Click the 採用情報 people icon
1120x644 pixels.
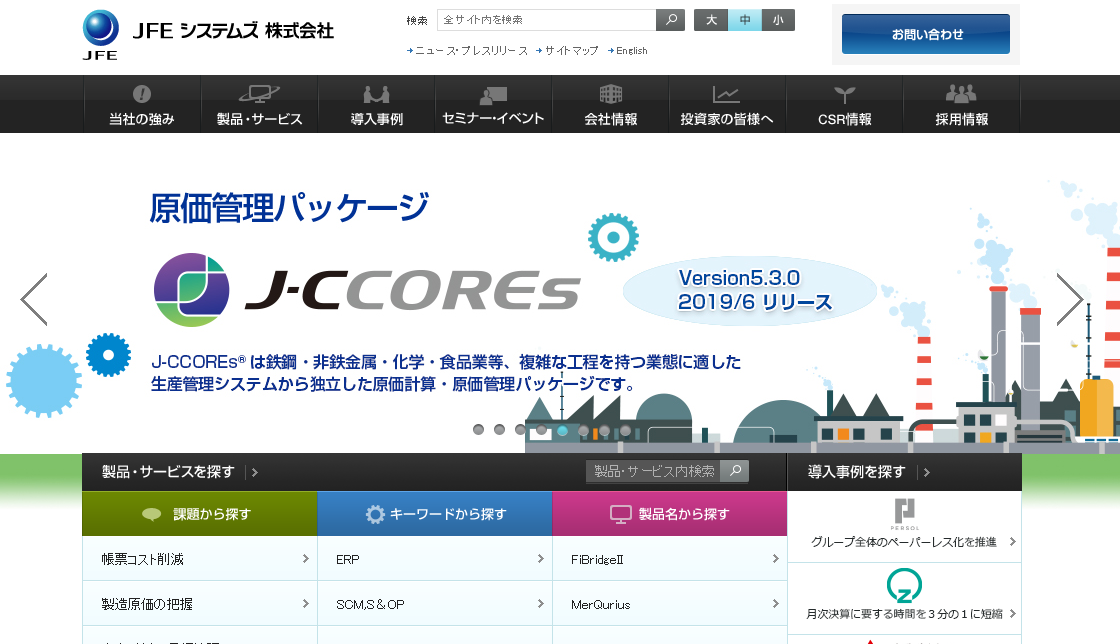point(961,94)
